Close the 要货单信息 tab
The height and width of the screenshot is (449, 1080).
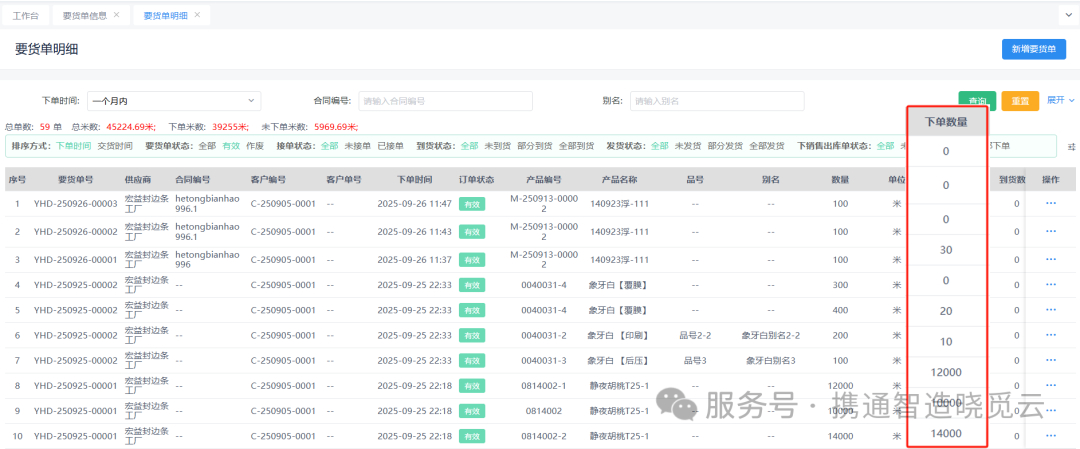click(116, 14)
